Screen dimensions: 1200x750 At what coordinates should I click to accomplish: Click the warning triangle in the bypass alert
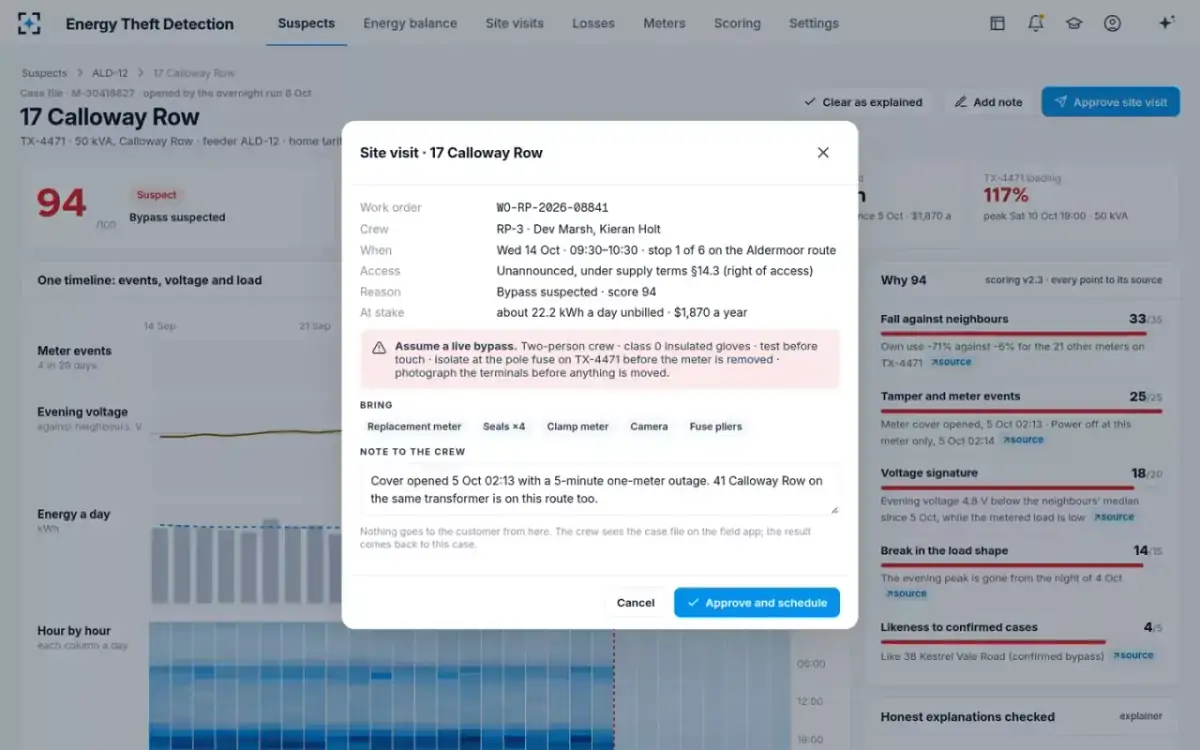(x=379, y=348)
